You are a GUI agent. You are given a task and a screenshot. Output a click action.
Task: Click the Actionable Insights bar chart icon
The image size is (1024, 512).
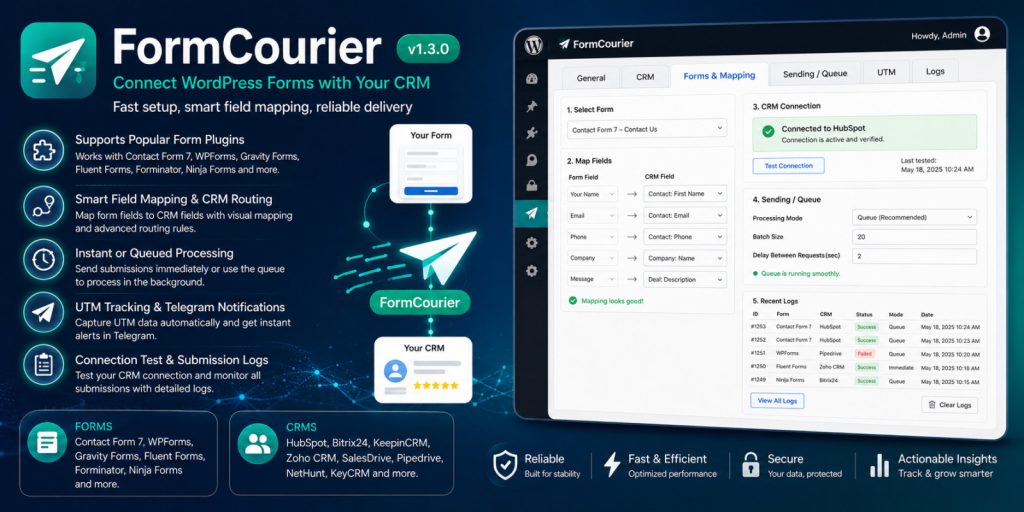click(x=880, y=465)
